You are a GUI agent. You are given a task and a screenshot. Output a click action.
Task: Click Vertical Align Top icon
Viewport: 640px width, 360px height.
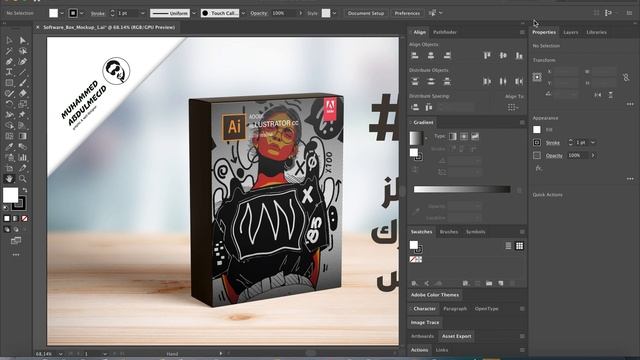487,55
